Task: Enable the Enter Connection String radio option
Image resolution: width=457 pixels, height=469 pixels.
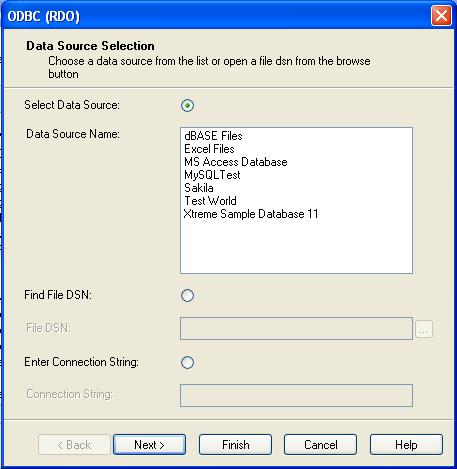Action: point(187,362)
